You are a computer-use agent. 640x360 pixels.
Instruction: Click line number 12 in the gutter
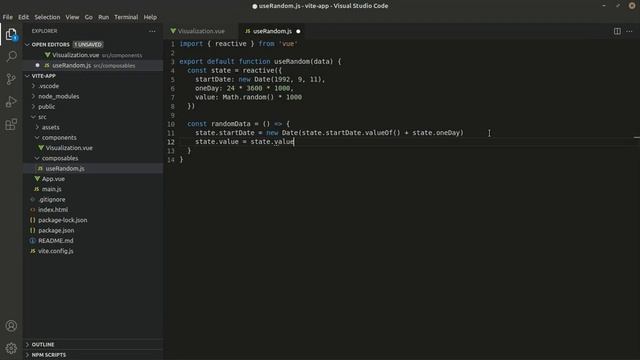171,142
